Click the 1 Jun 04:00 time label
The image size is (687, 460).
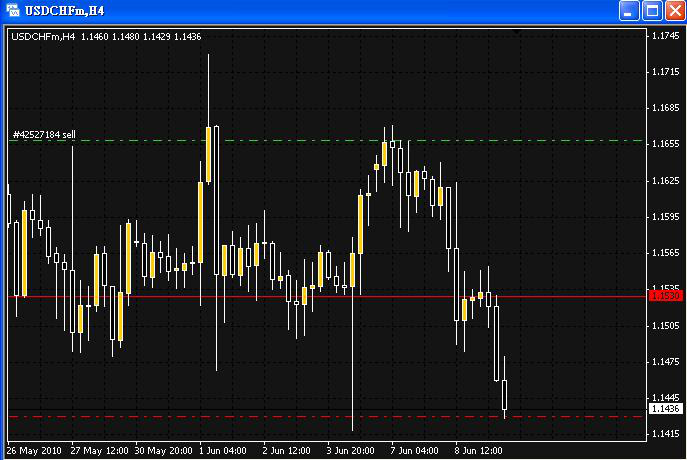point(223,451)
